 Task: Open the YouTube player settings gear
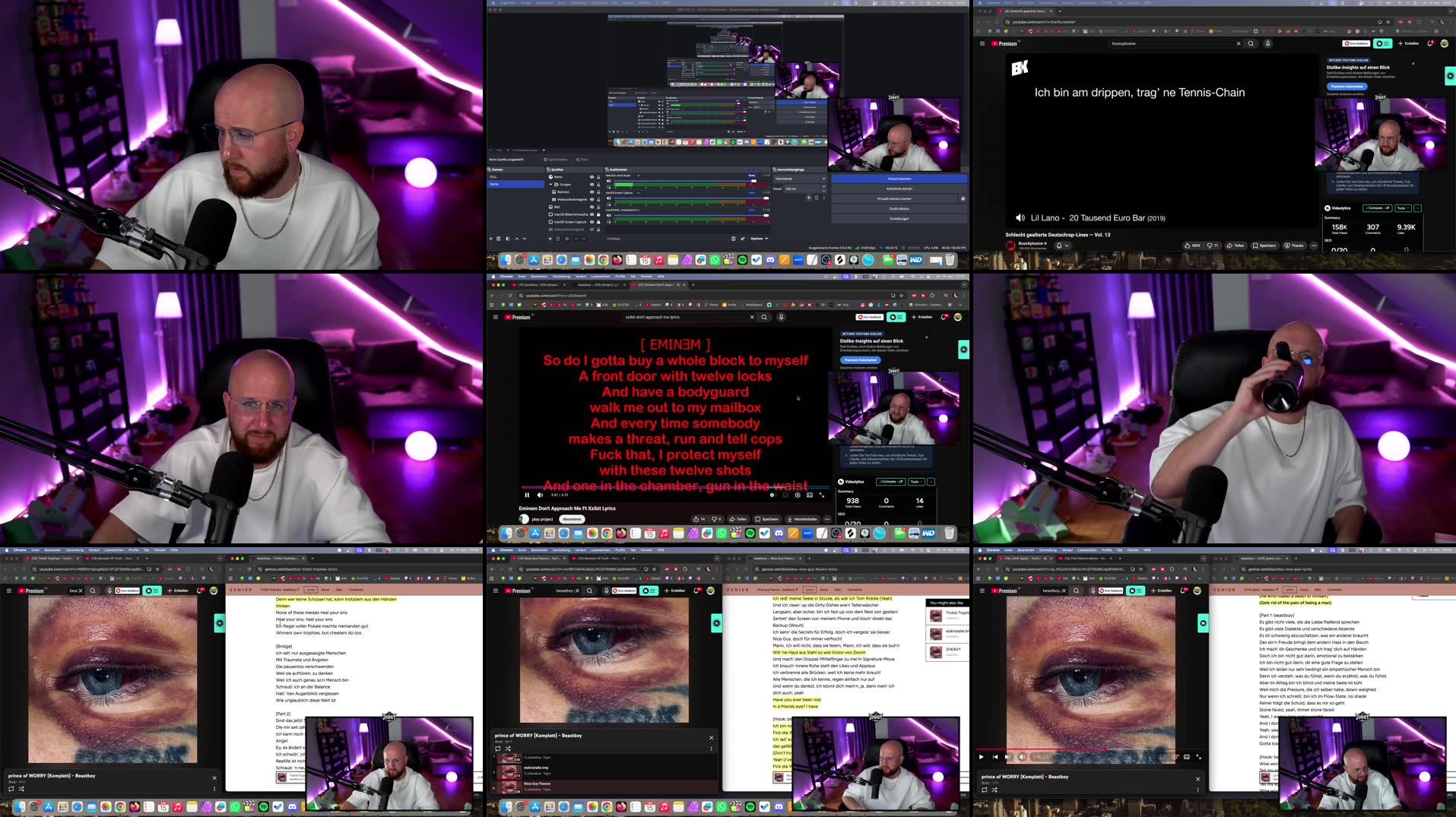click(x=798, y=495)
